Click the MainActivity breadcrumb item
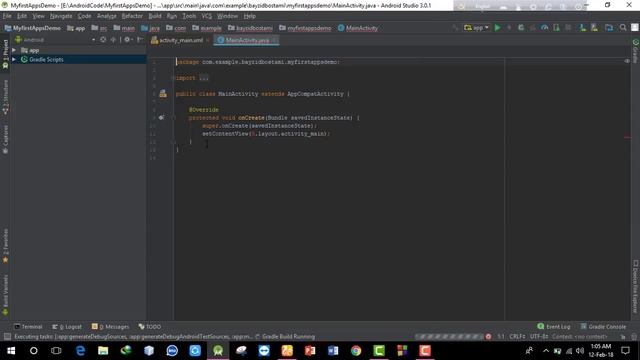The image size is (640, 360). (x=358, y=28)
